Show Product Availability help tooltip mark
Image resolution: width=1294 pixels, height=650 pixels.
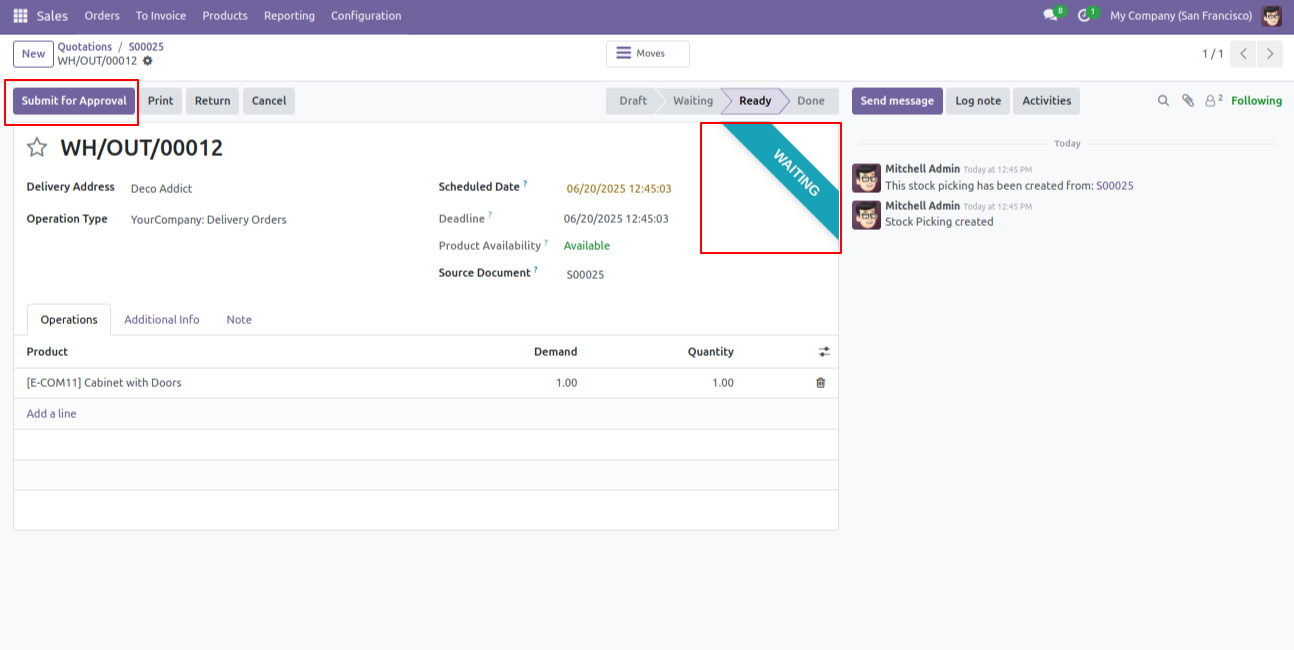546,242
